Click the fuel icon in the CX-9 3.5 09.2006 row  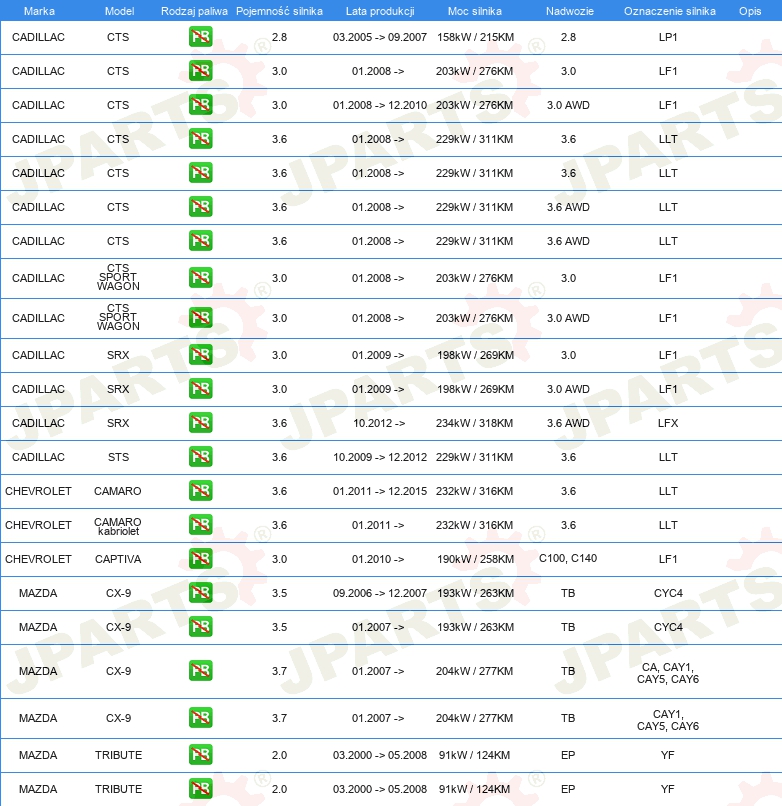[201, 593]
